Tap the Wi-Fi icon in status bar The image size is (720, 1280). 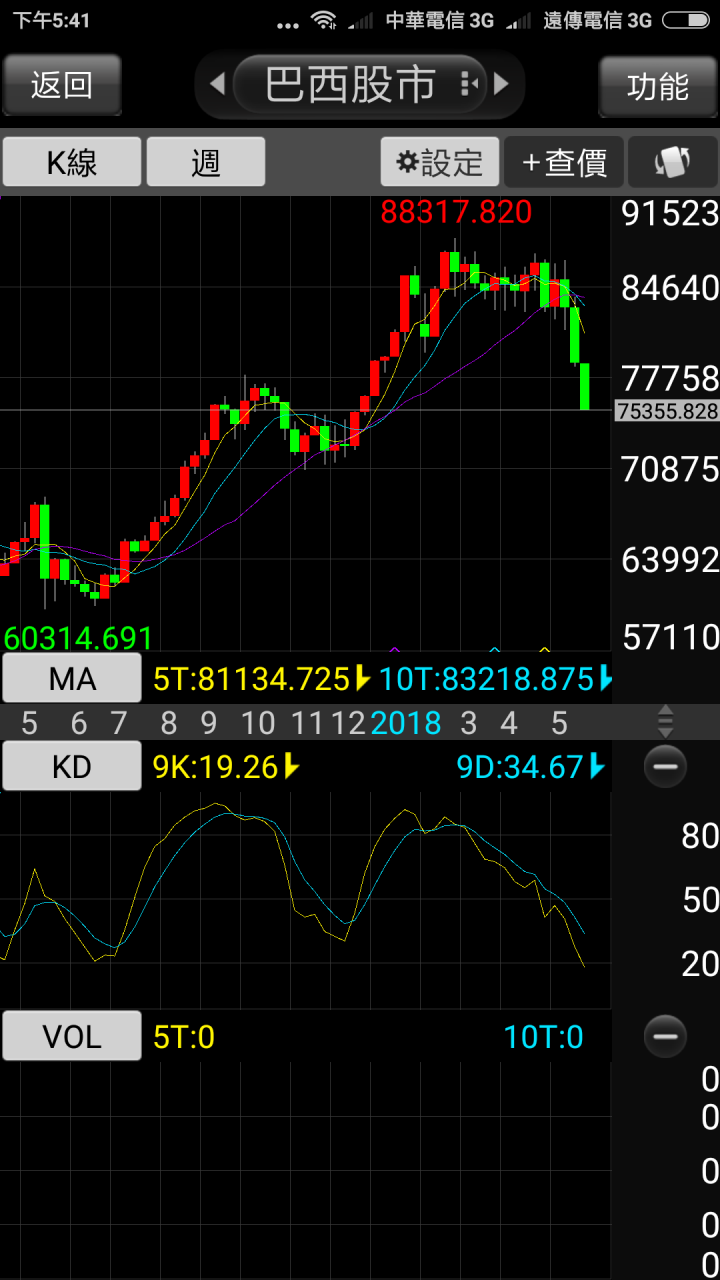[323, 20]
